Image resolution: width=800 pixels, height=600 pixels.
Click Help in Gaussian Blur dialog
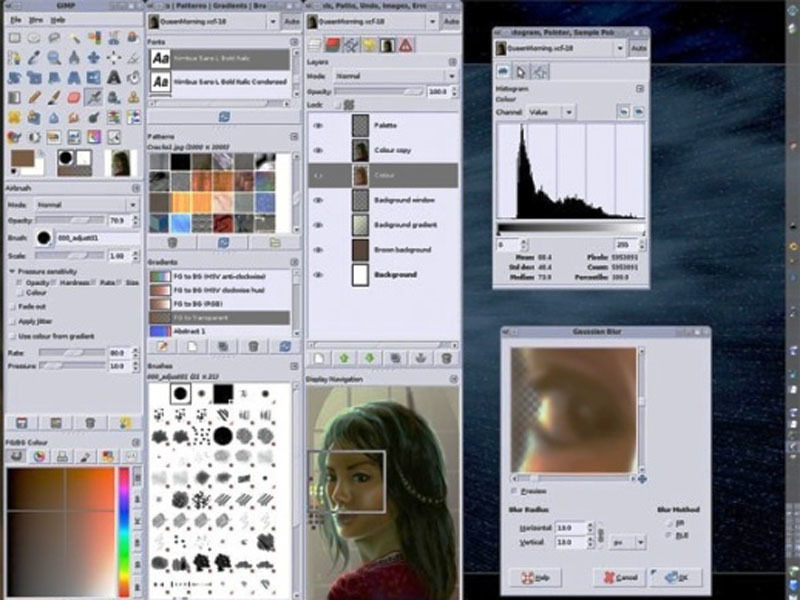click(x=535, y=577)
